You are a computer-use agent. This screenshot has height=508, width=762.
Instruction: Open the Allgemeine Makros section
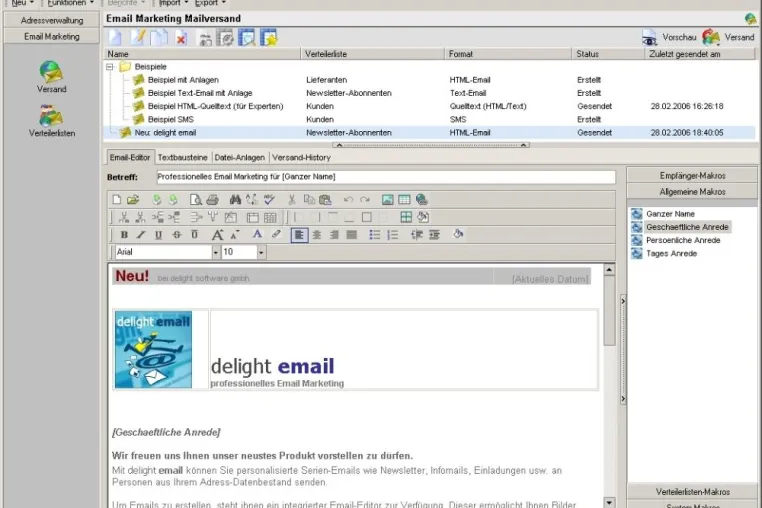pyautogui.click(x=692, y=192)
